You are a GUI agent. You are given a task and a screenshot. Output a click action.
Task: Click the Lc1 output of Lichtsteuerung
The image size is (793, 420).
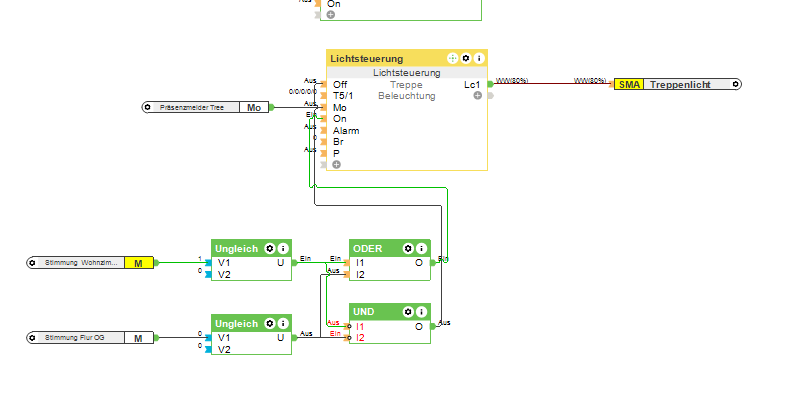[x=472, y=85]
